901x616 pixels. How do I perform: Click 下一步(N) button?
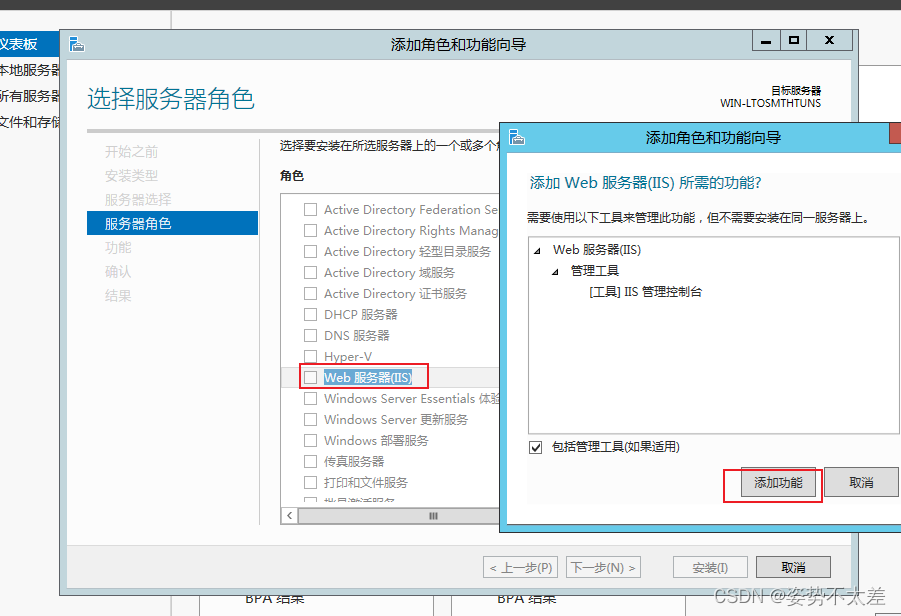pyautogui.click(x=603, y=568)
